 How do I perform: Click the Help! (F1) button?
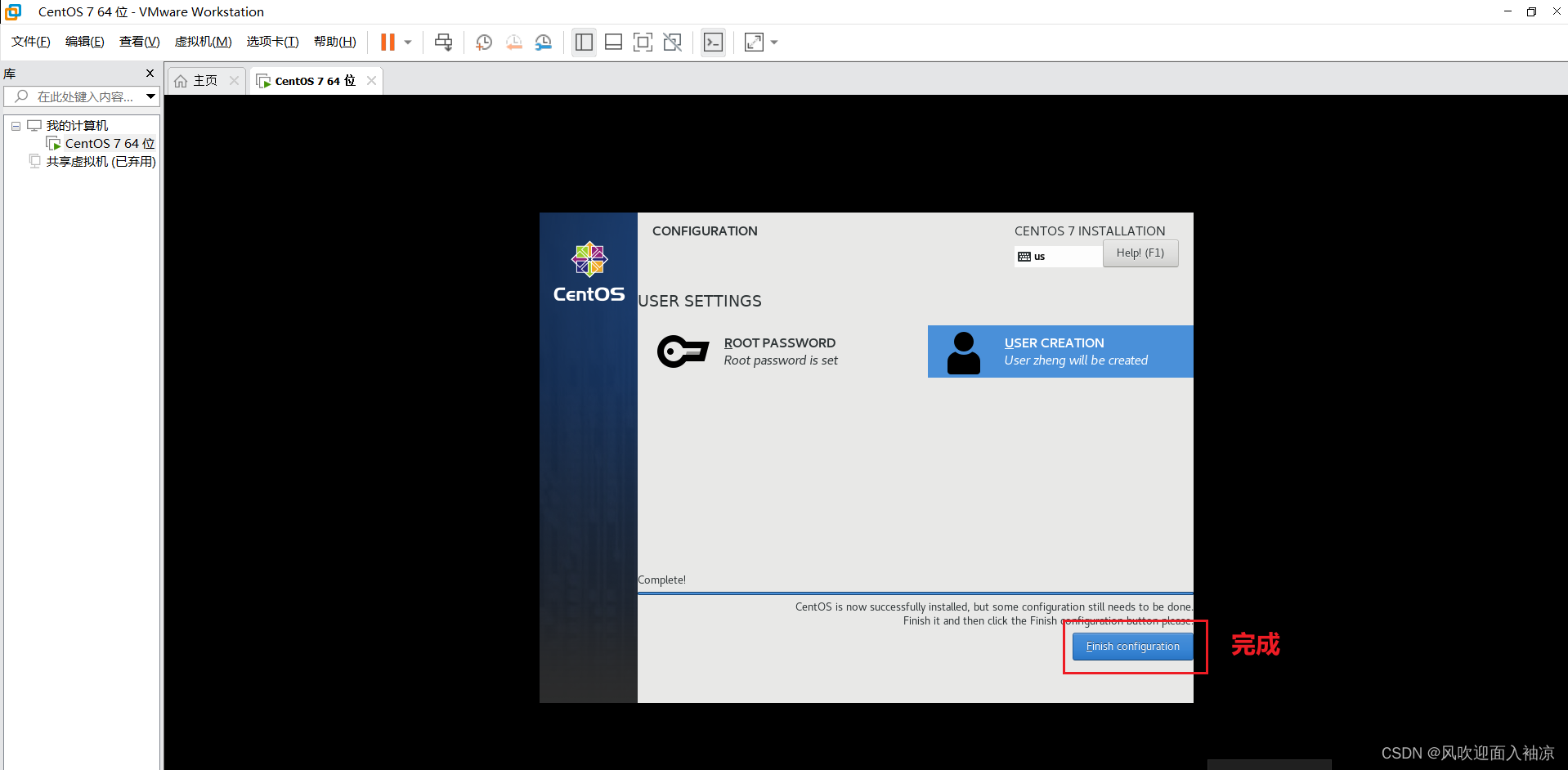point(1140,253)
